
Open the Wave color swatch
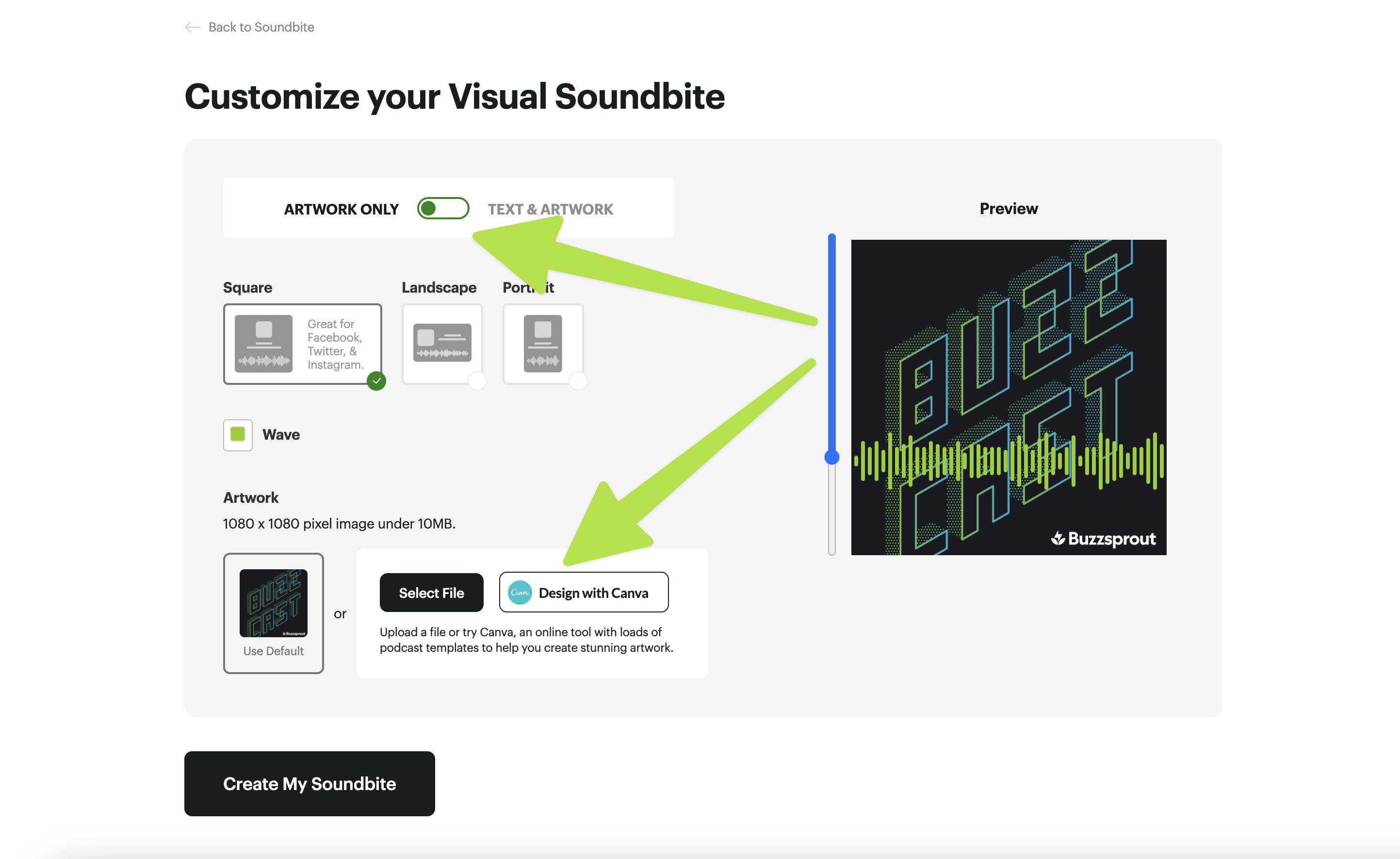[238, 435]
